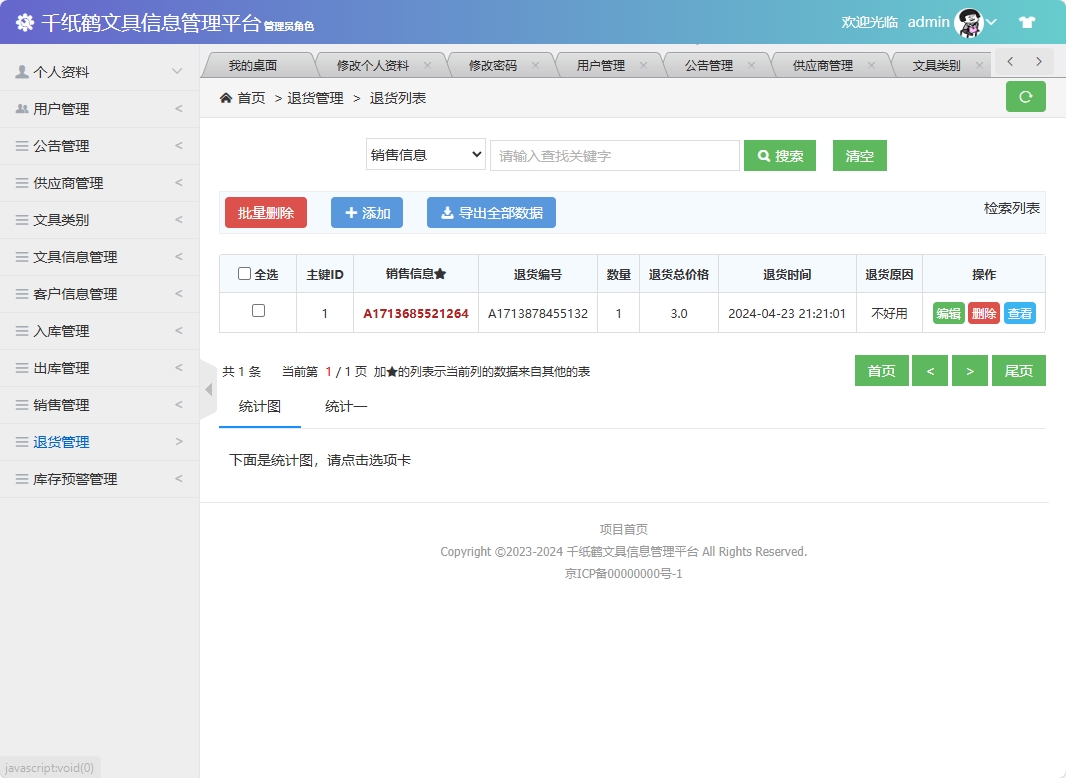The image size is (1066, 778).
Task: Open the t-shirt icon in the top-right corner
Action: click(1027, 20)
